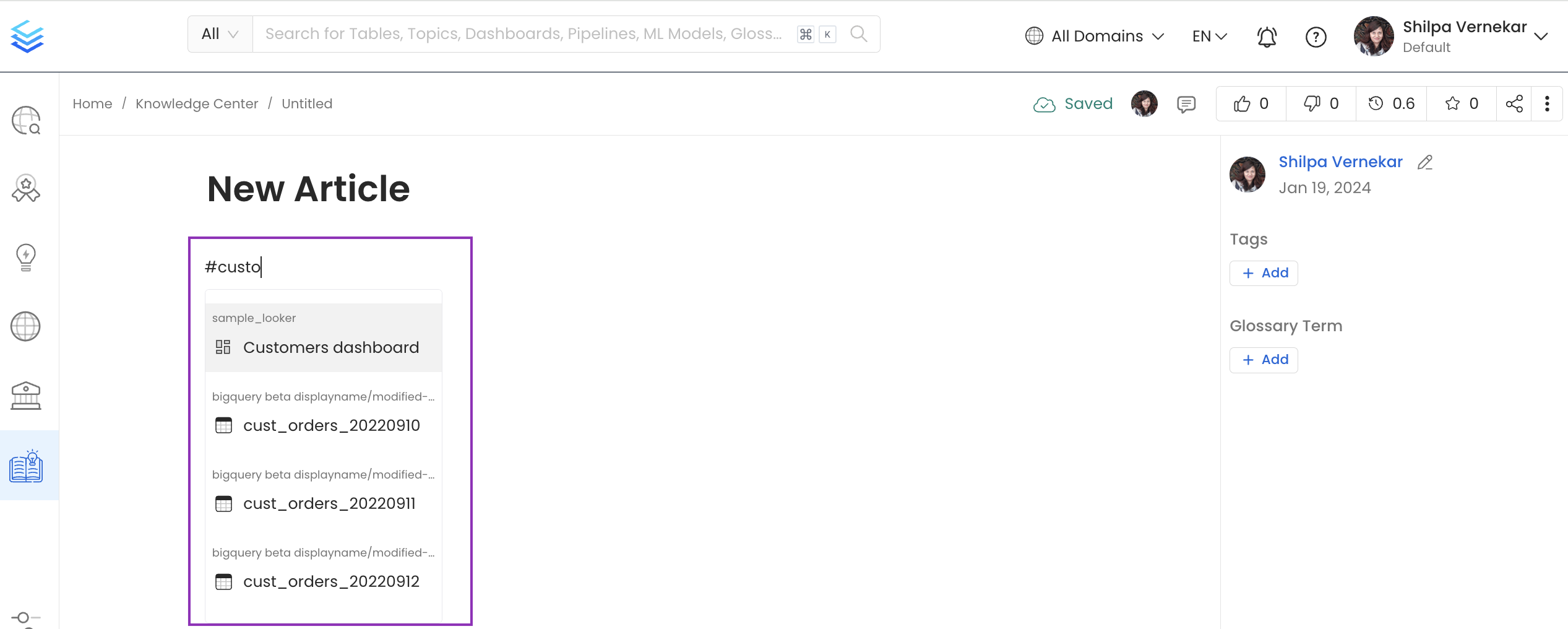The image size is (1568, 629).
Task: Open the conversation comment icon
Action: pyautogui.click(x=1186, y=104)
